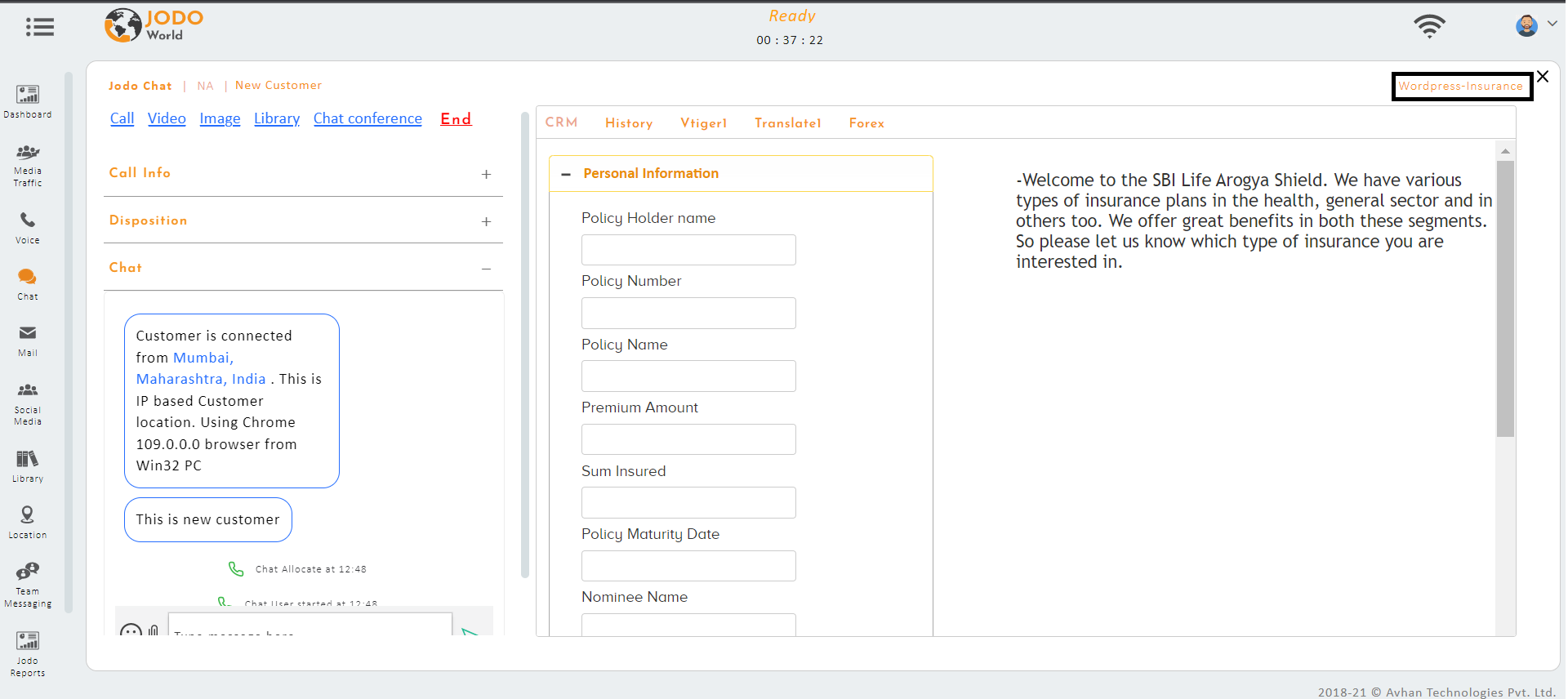Collapse the Chat section
This screenshot has height=699, width=1568.
[x=486, y=269]
